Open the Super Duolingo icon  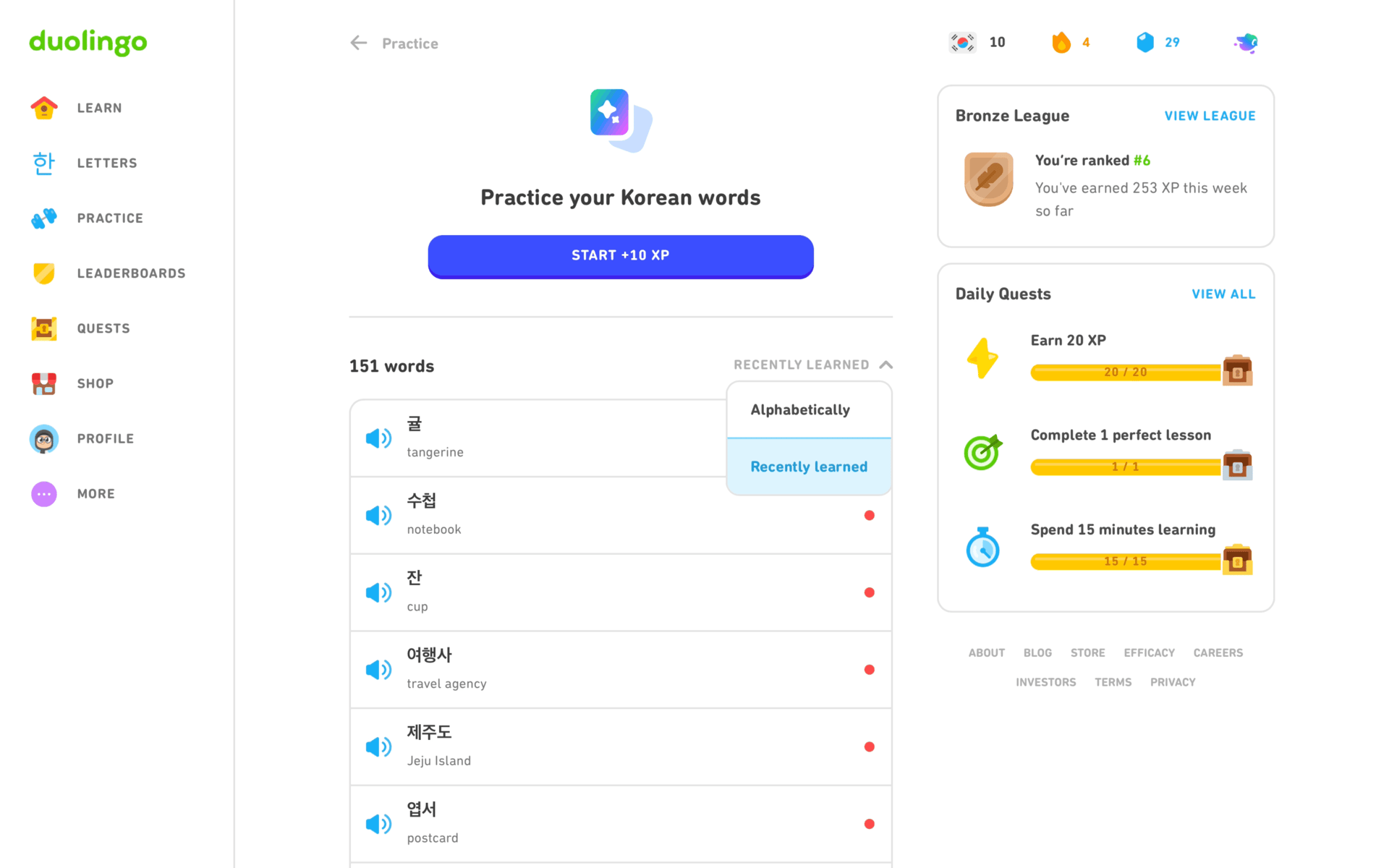pyautogui.click(x=1246, y=43)
